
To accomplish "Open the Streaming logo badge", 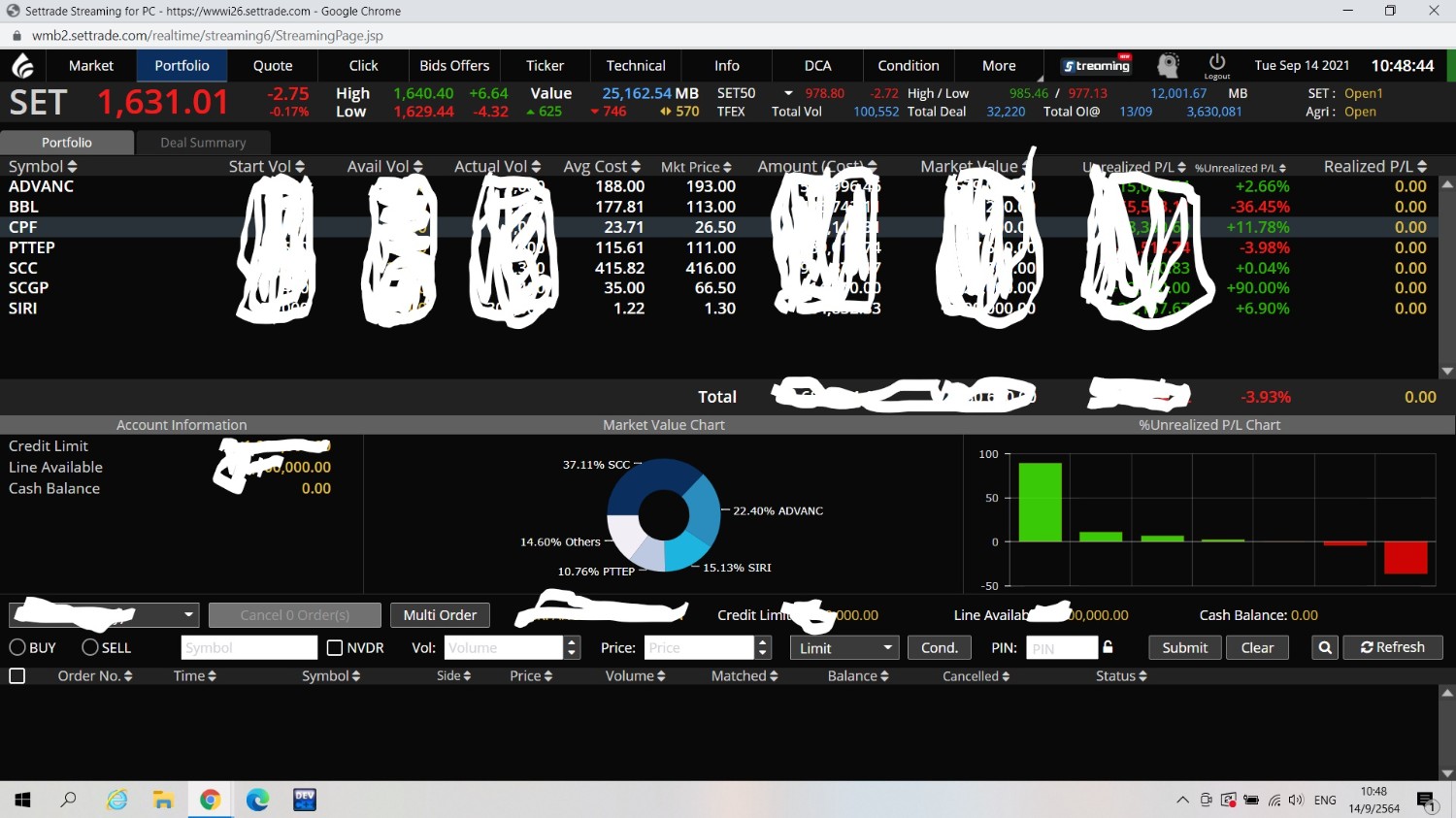I will tap(1097, 65).
